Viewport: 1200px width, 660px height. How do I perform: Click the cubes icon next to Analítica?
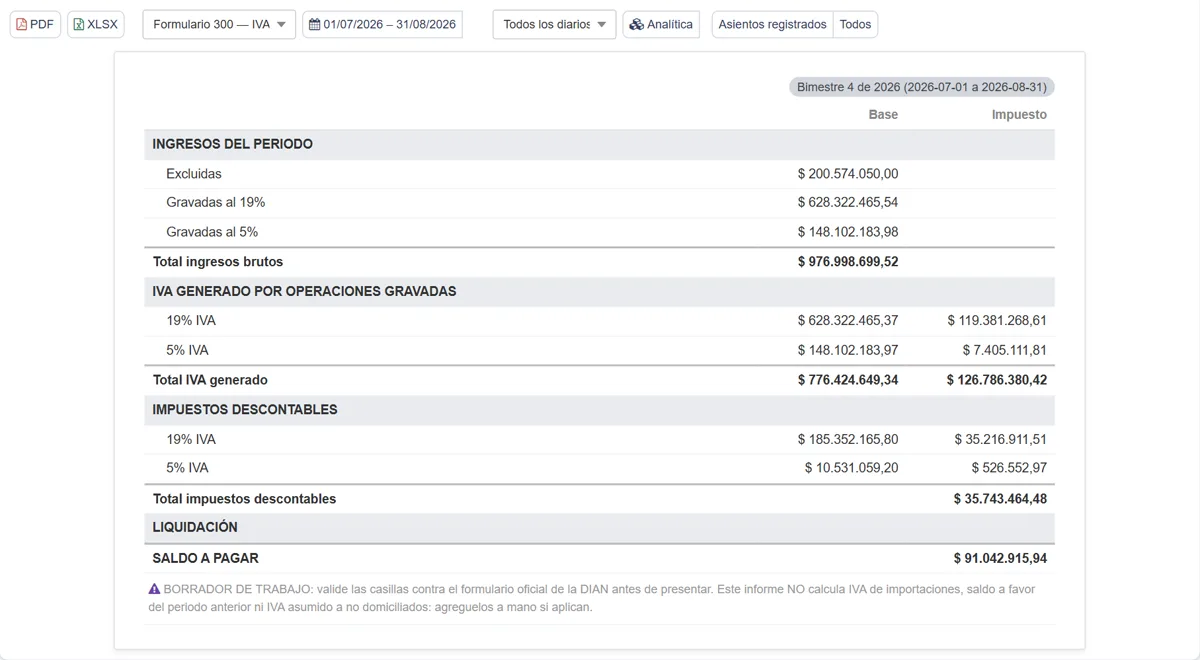click(636, 24)
